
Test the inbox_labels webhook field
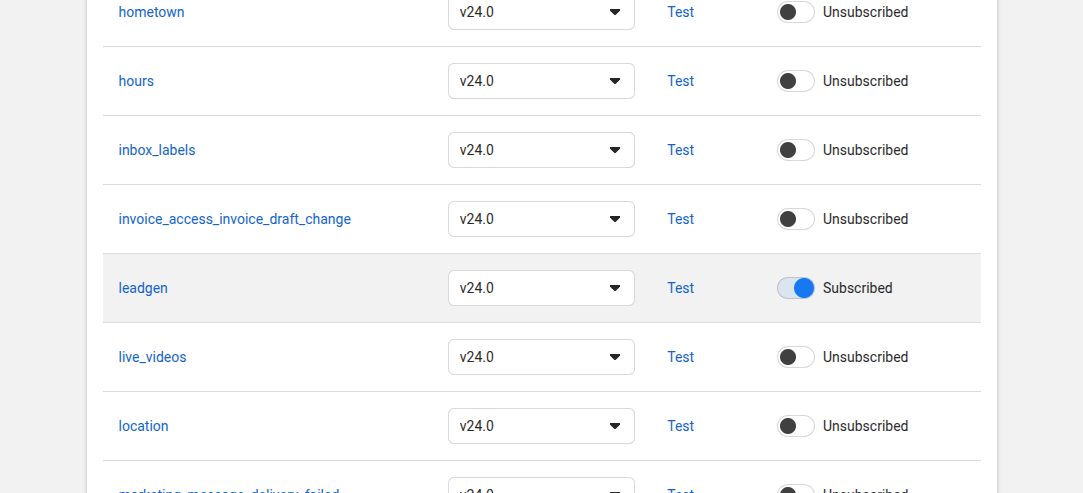pos(680,150)
